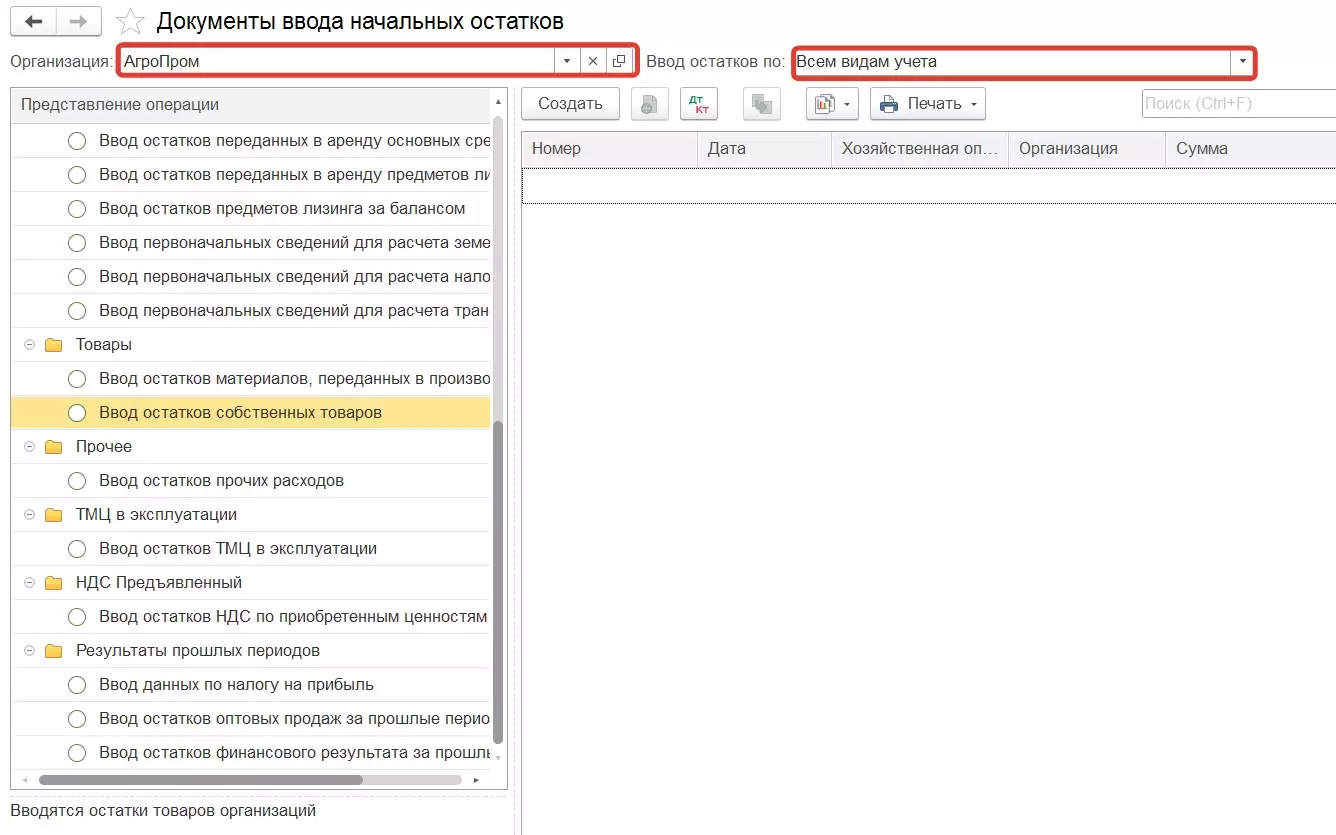Open the Организация dropdown arrow

coord(567,62)
